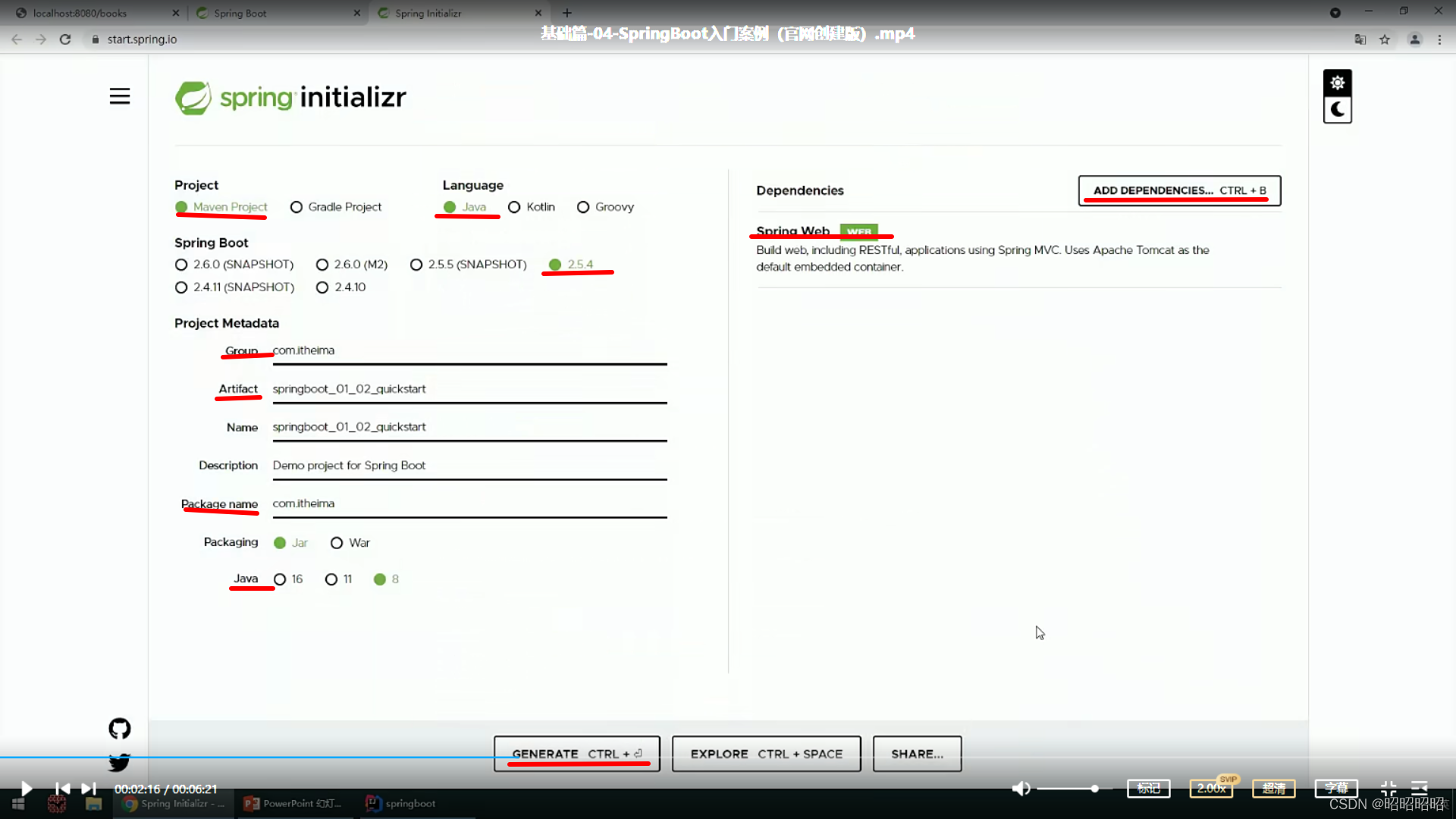Image resolution: width=1456 pixels, height=819 pixels.
Task: Open the video playlist icon
Action: pos(1419,789)
